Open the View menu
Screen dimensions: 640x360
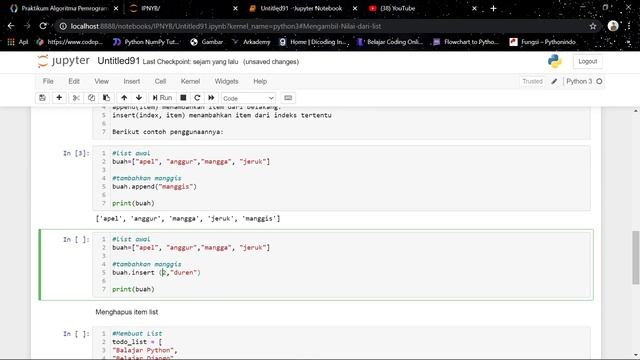pos(102,81)
